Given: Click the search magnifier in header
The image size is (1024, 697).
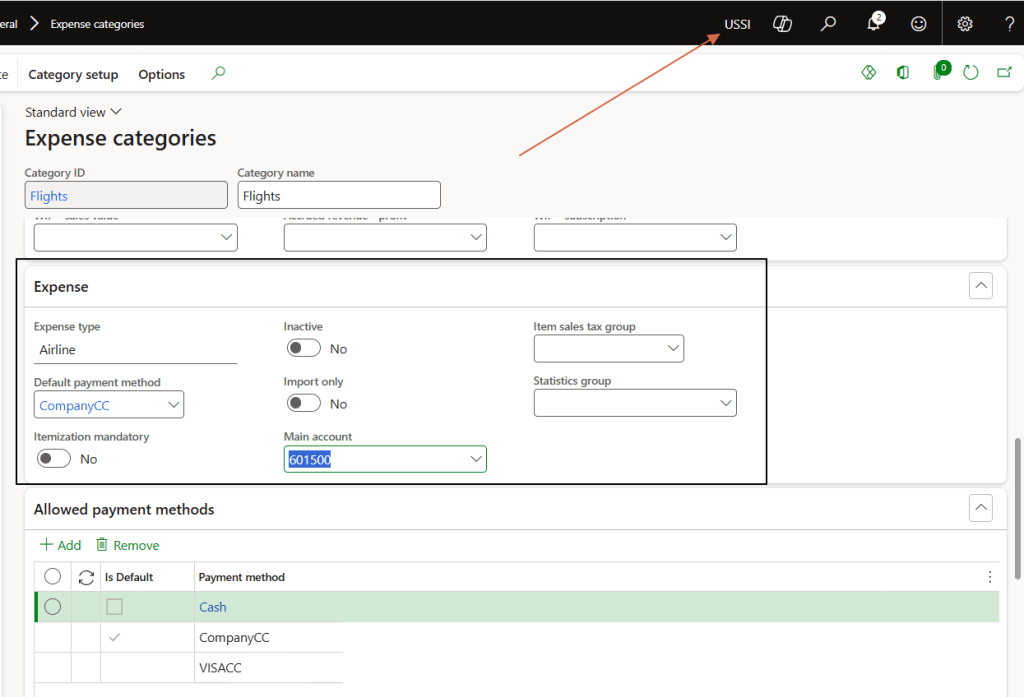Looking at the screenshot, I should coord(828,24).
